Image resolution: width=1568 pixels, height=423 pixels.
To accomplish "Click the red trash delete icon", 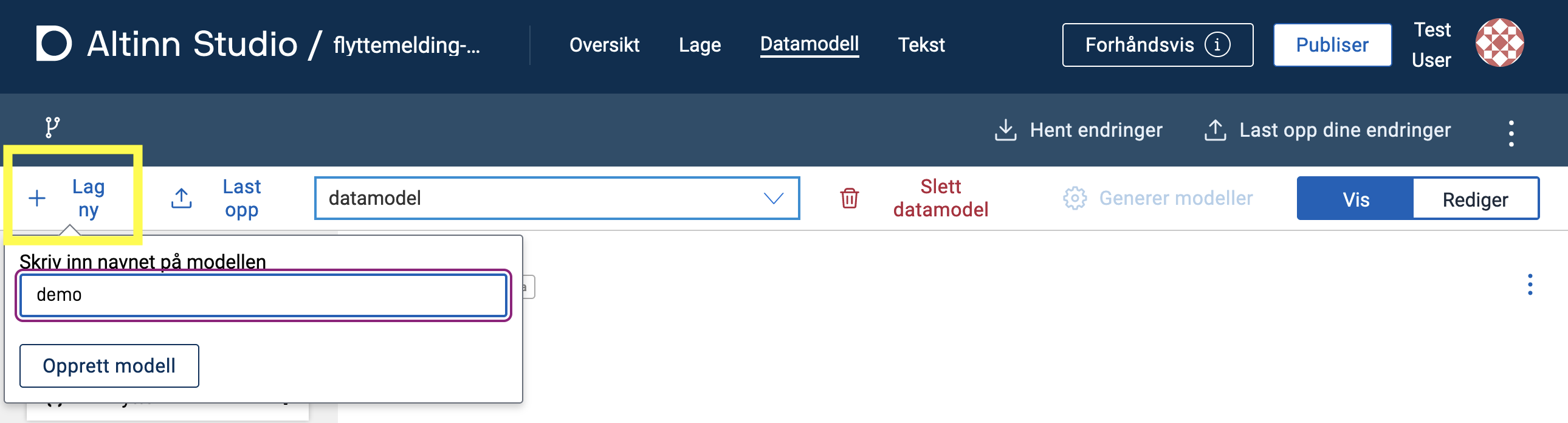I will [849, 198].
